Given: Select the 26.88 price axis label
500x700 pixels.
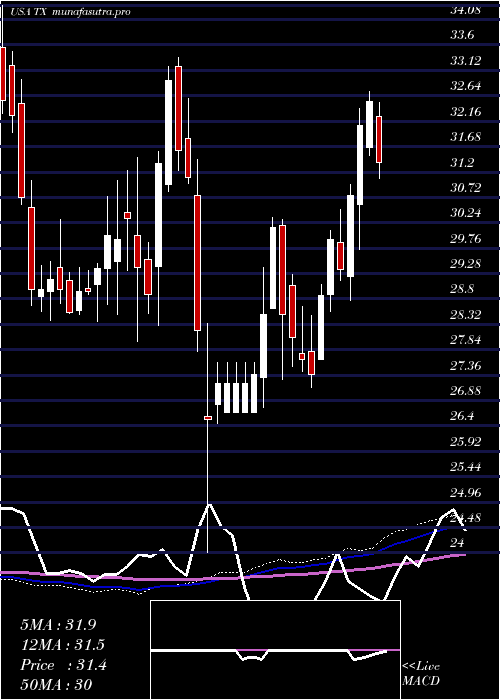Looking at the screenshot, I should coord(465,392).
